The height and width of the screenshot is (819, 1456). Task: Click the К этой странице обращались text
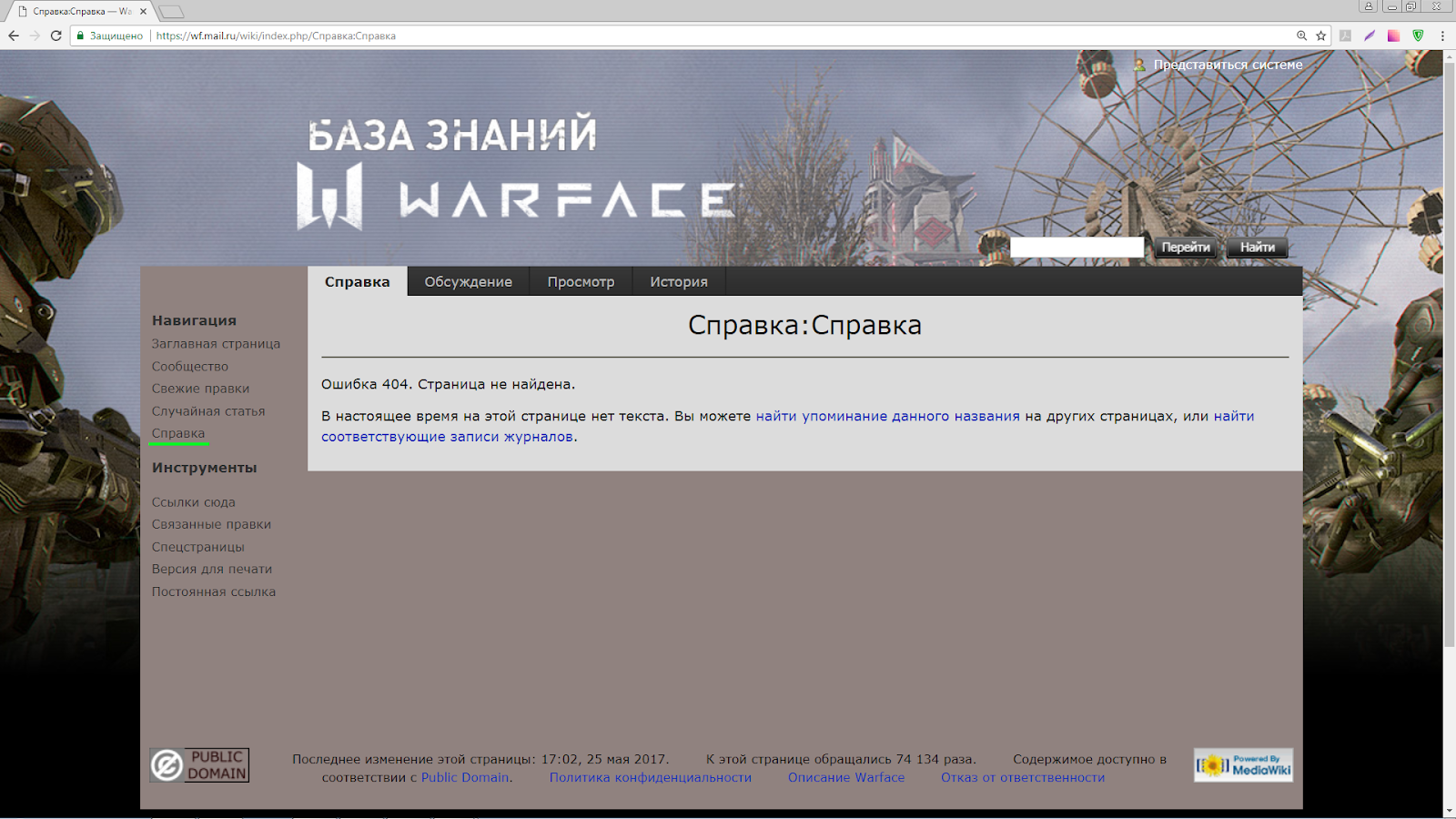[841, 759]
